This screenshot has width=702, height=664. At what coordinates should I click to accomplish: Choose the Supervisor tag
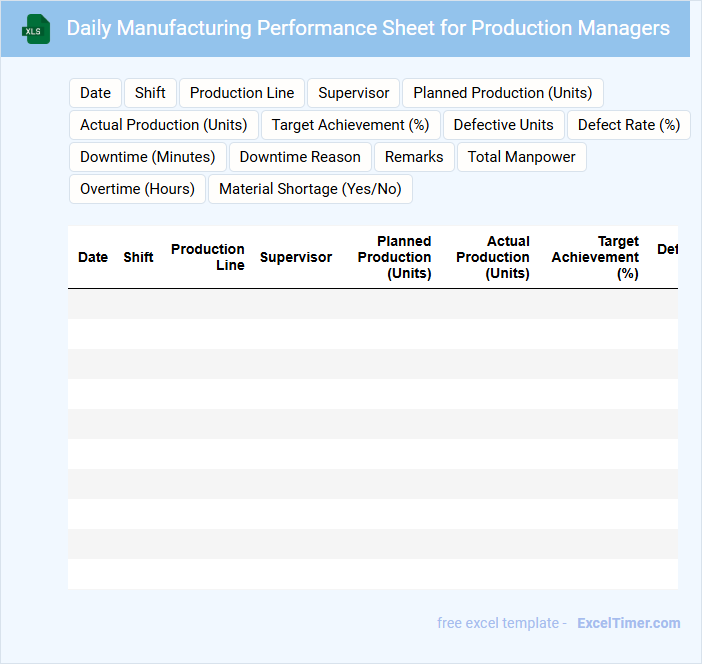click(x=354, y=93)
